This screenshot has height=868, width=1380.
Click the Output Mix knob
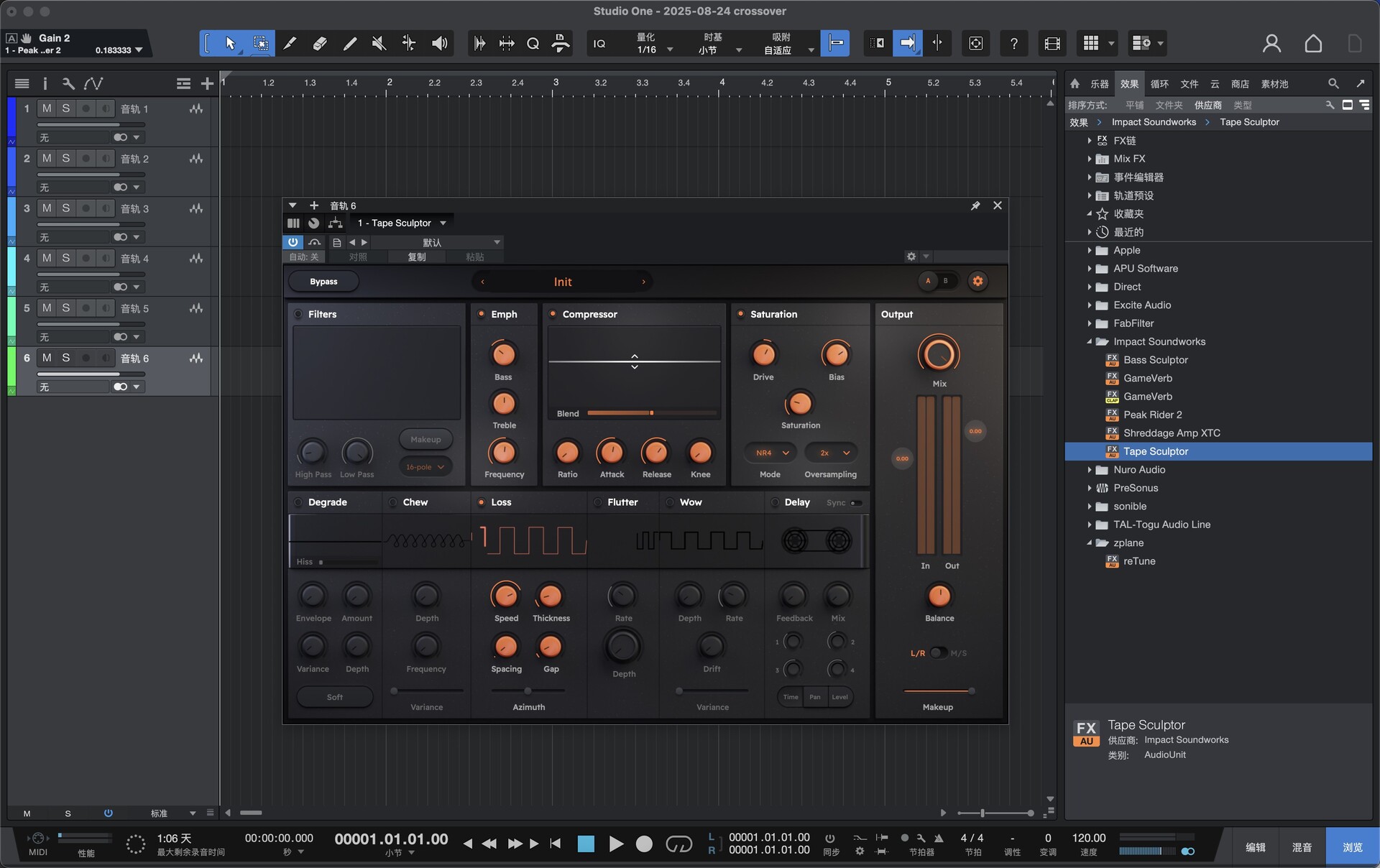tap(939, 354)
